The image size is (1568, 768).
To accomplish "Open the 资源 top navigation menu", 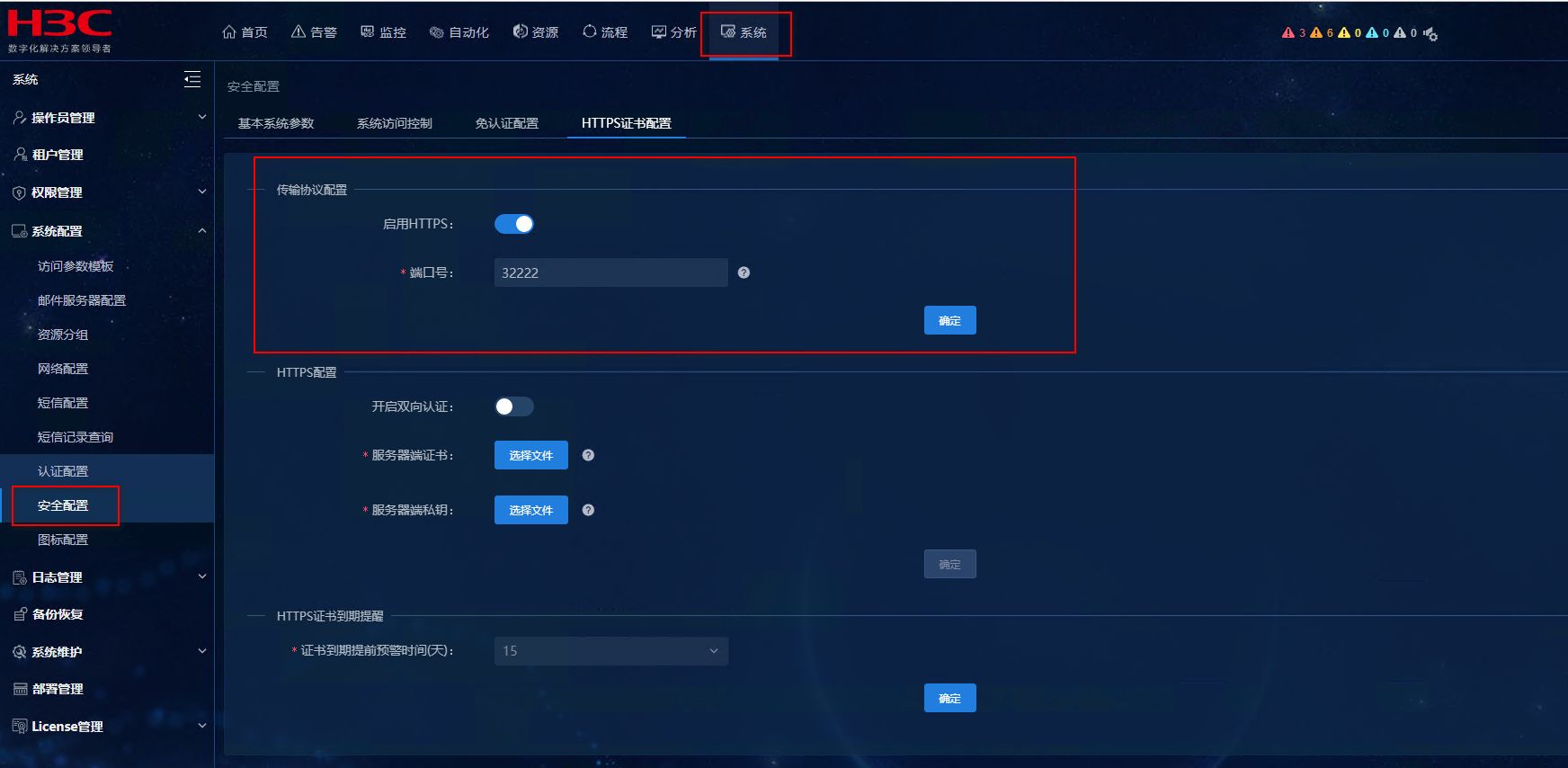I will point(536,32).
